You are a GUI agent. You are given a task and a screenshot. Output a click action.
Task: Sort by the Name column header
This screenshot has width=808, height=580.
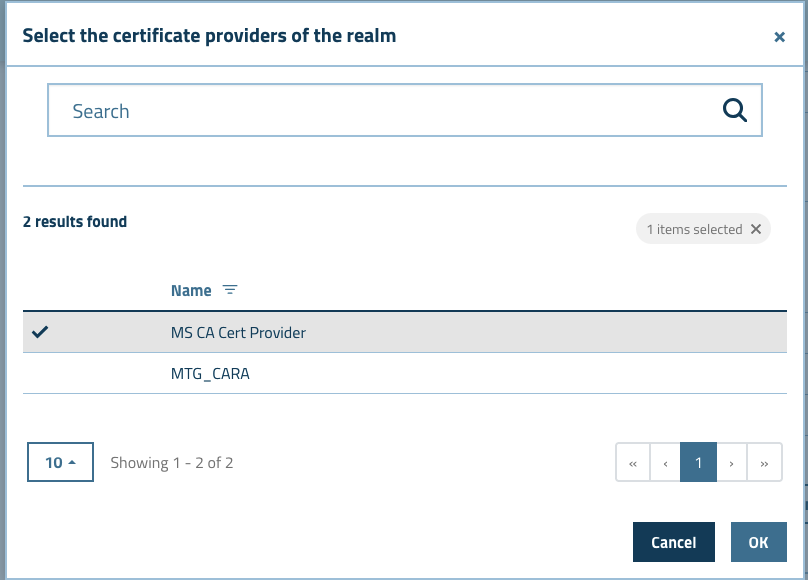coord(191,291)
